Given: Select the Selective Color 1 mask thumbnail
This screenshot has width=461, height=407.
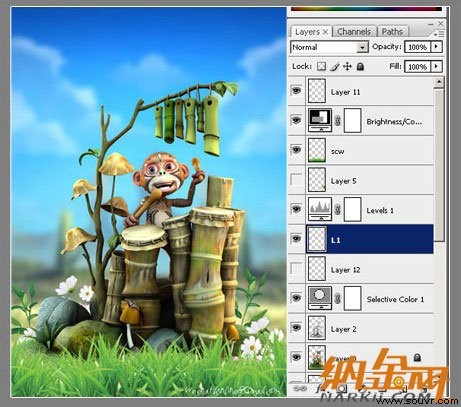Looking at the screenshot, I should tap(353, 298).
